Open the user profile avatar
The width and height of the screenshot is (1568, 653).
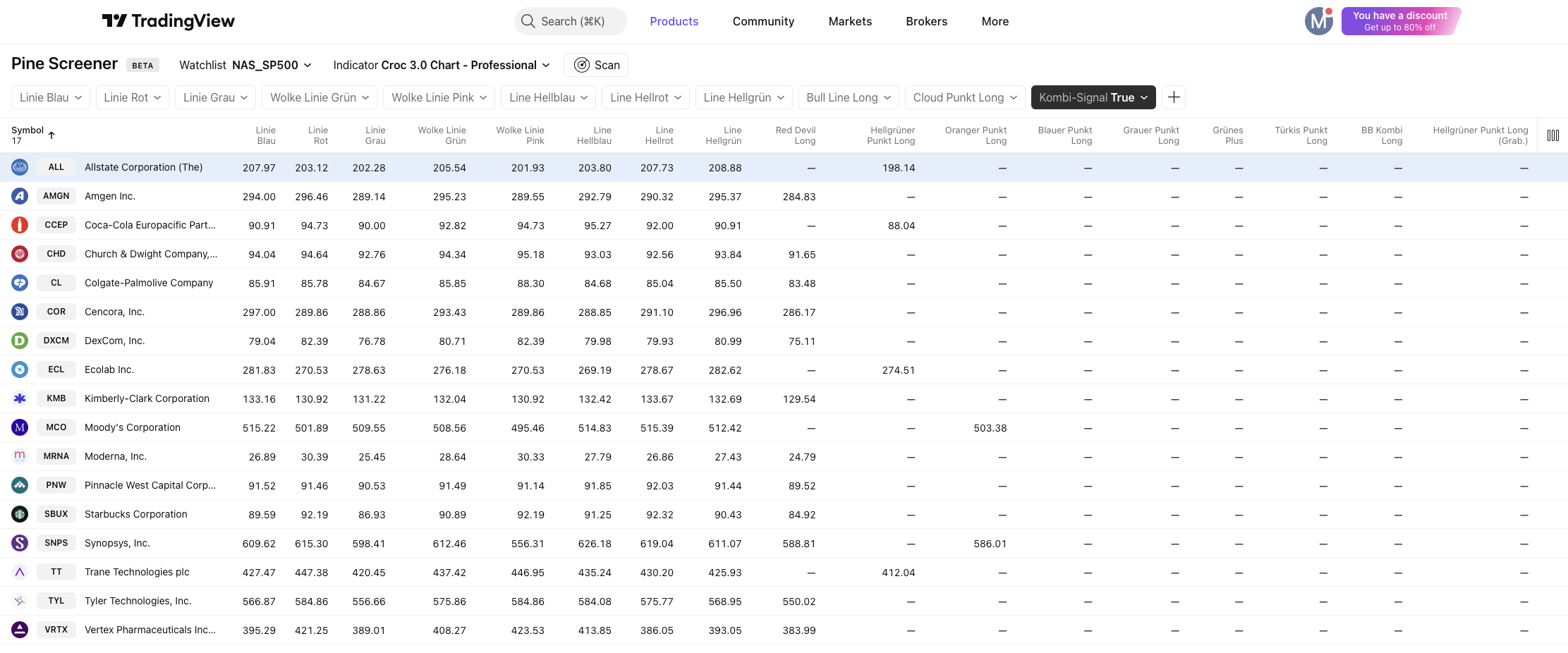coord(1318,21)
